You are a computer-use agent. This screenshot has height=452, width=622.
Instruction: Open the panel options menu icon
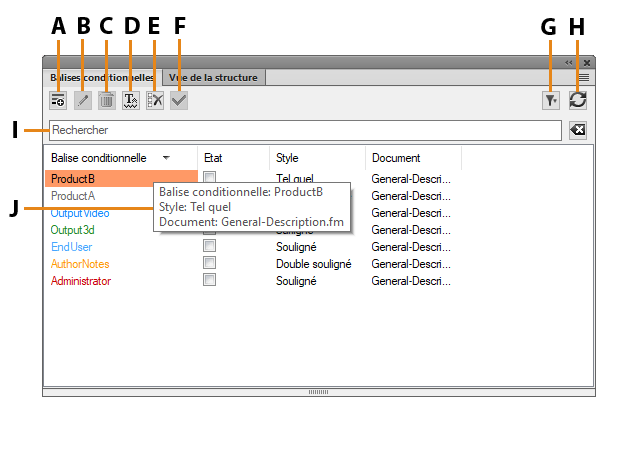[584, 77]
